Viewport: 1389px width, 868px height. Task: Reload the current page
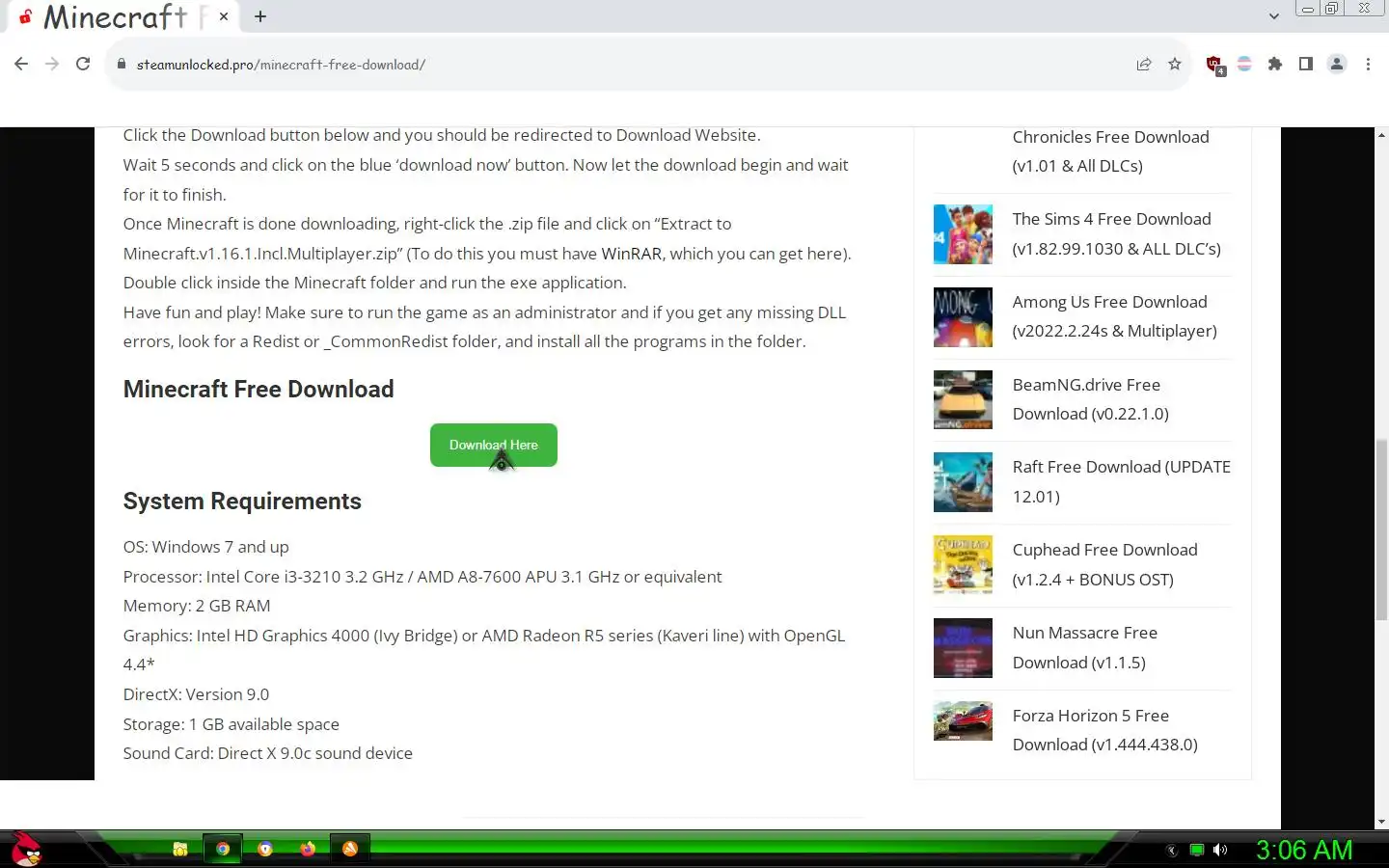[83, 64]
